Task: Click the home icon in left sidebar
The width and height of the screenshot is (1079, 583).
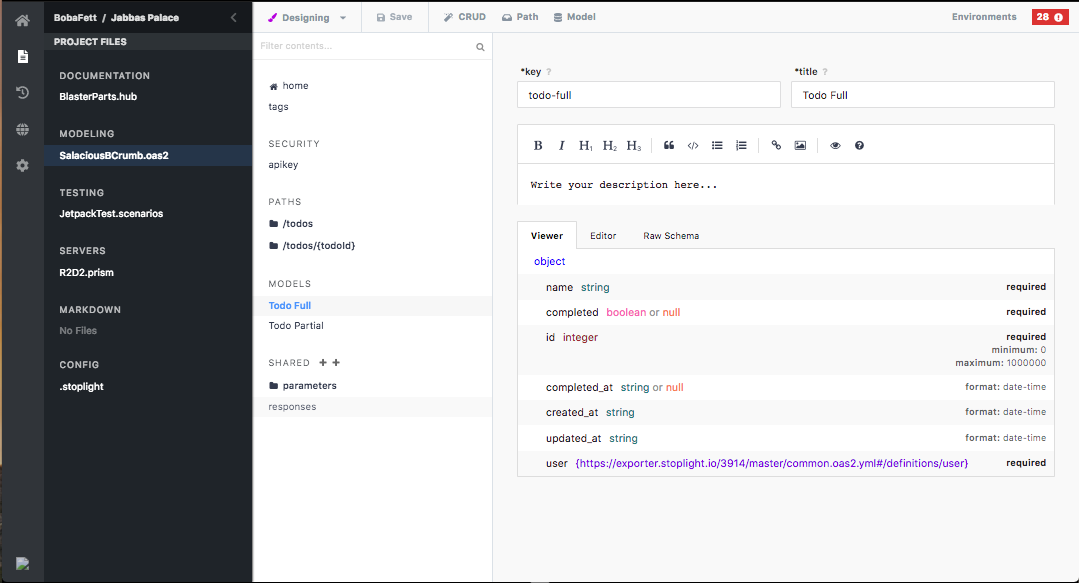Action: click(x=22, y=20)
